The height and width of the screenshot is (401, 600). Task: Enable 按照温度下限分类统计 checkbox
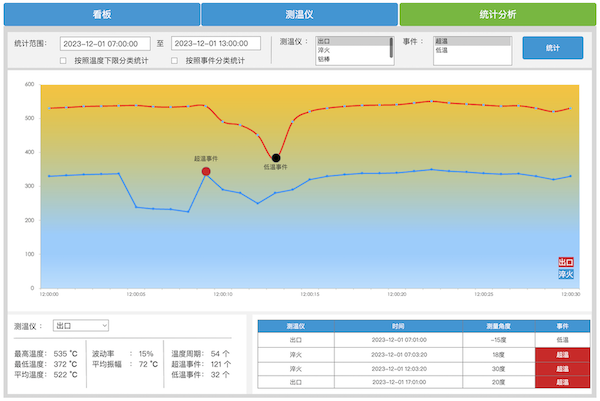(64, 61)
